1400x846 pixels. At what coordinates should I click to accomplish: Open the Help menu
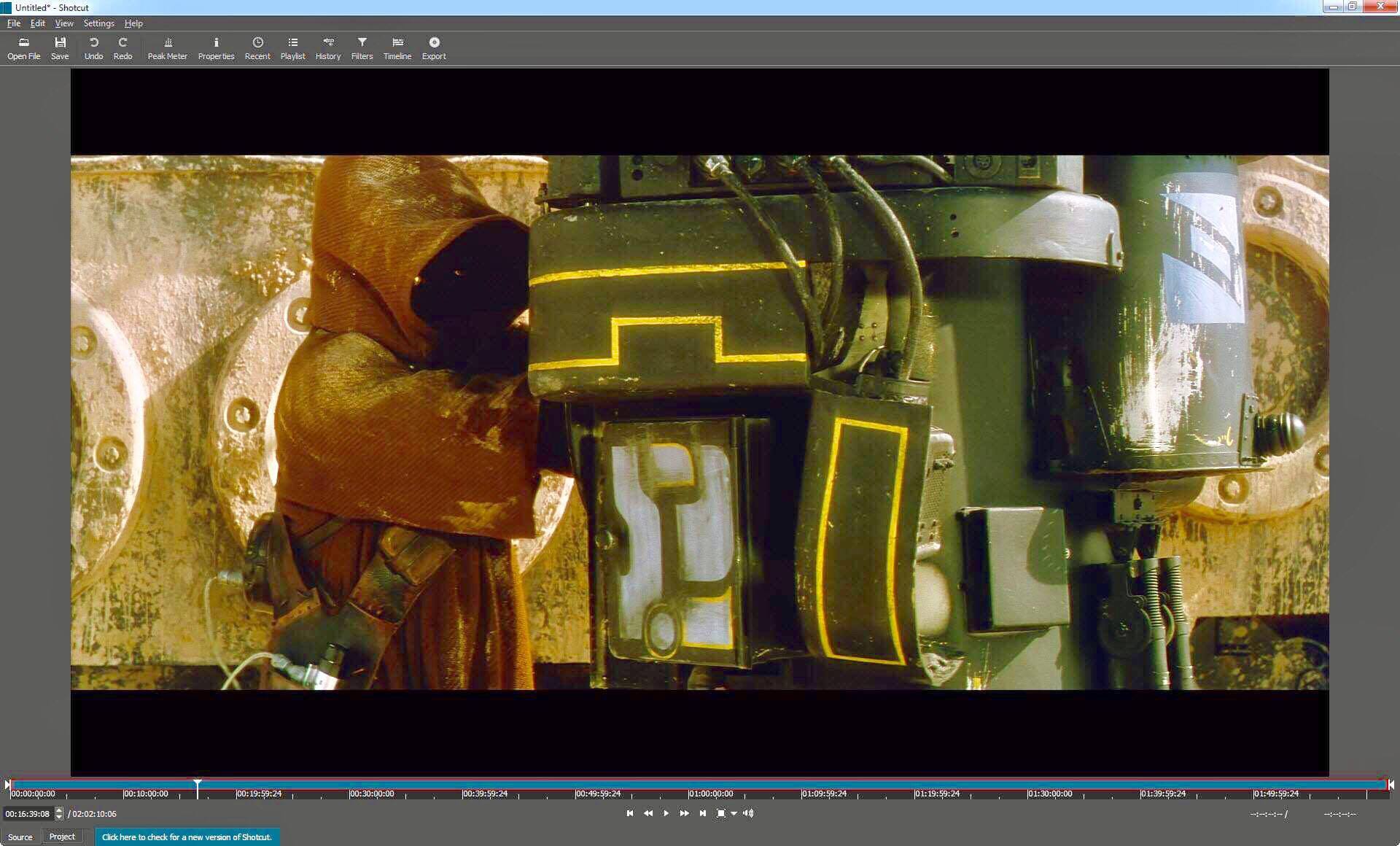point(133,23)
